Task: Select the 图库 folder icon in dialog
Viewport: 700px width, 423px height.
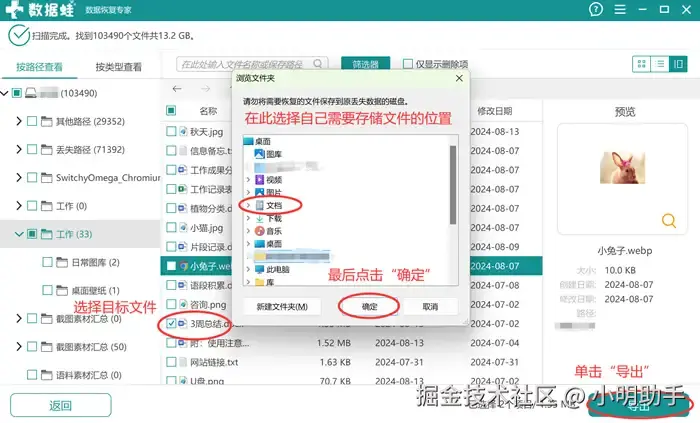Action: [259, 154]
